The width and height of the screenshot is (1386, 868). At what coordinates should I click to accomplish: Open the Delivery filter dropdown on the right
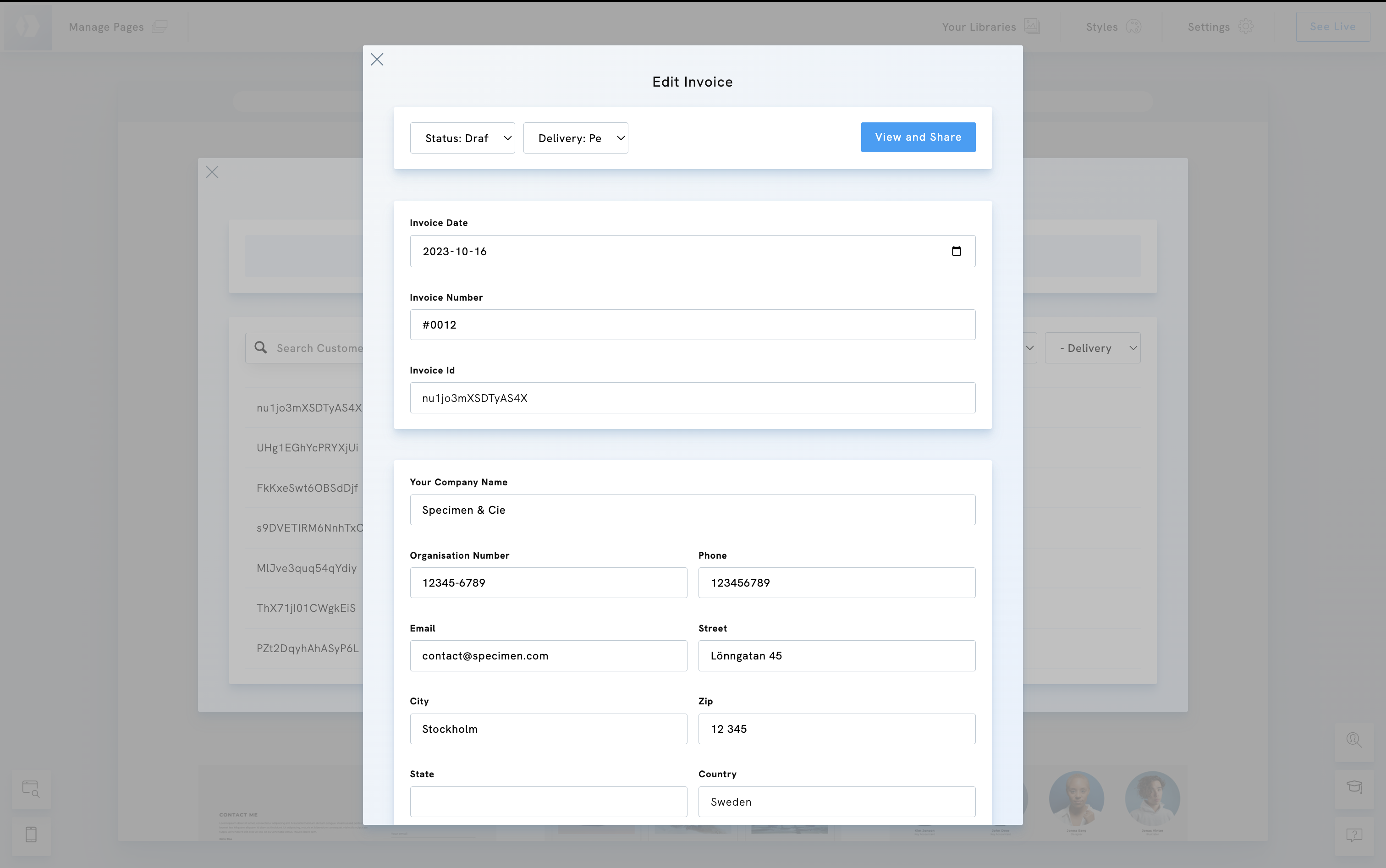point(1093,347)
